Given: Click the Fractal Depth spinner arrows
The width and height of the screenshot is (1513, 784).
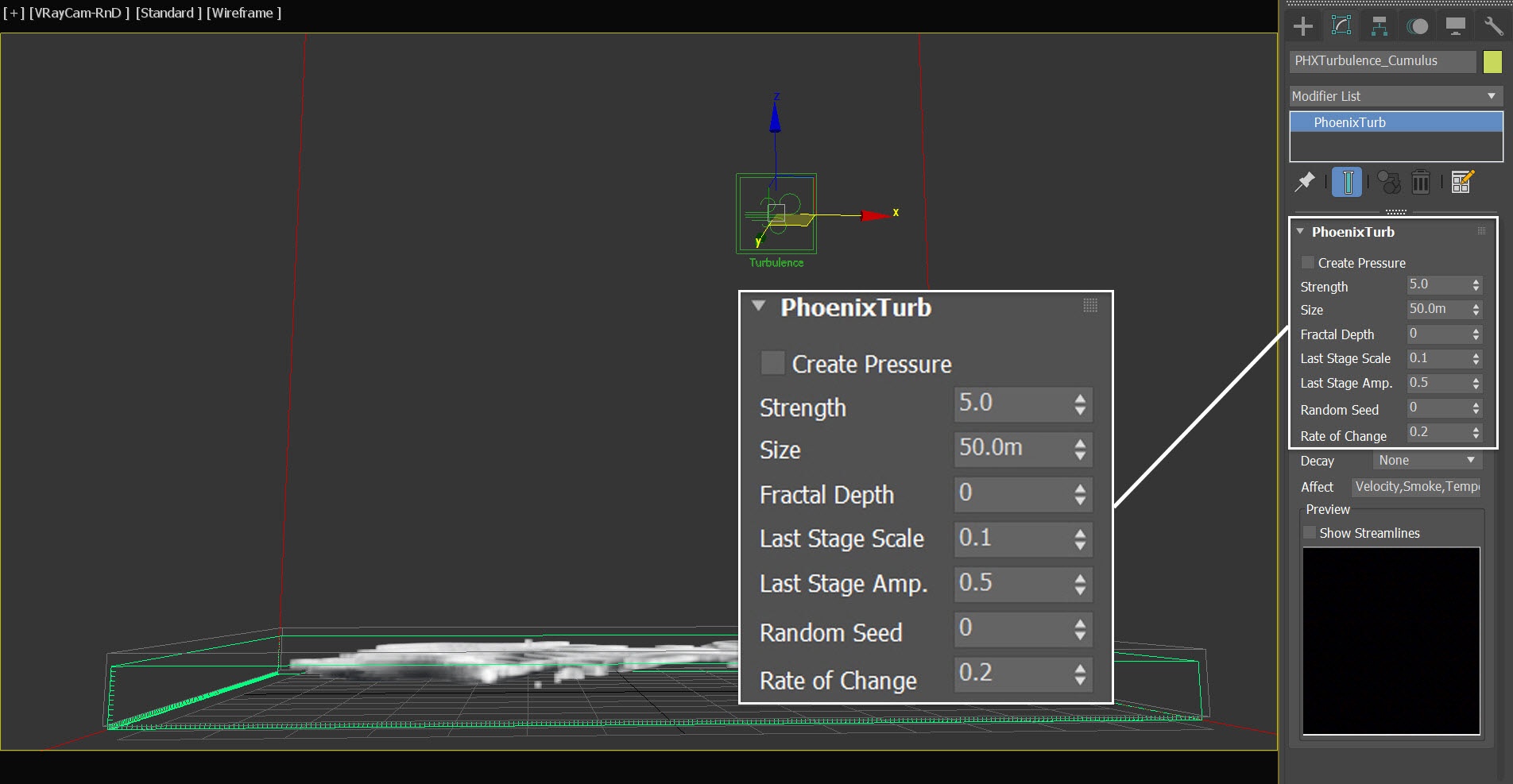Looking at the screenshot, I should 1476,334.
